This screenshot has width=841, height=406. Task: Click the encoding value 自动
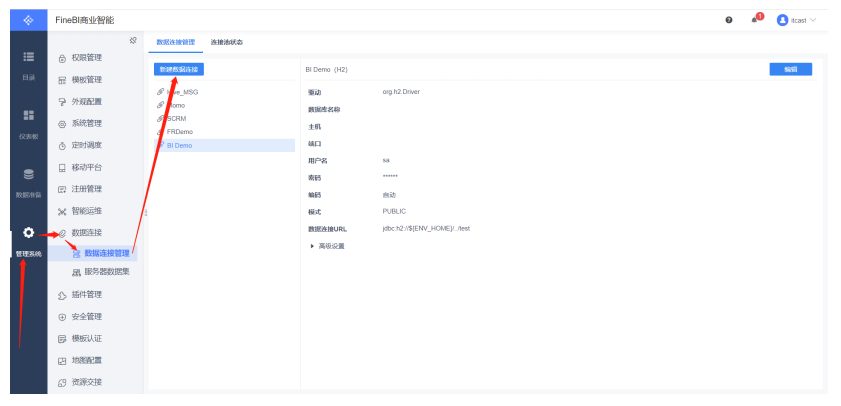click(x=389, y=195)
